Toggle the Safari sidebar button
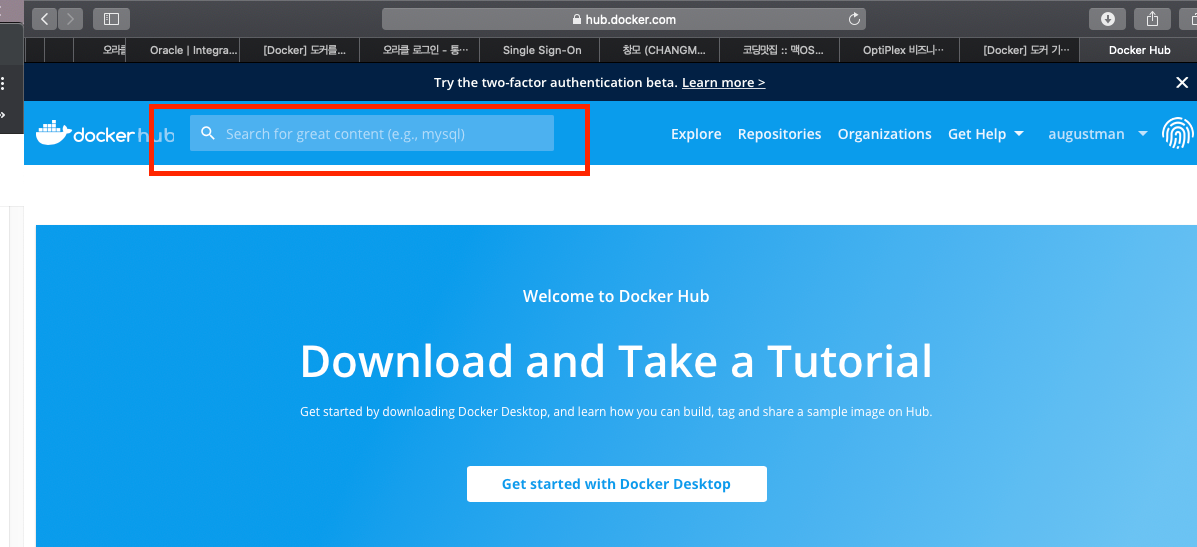The height and width of the screenshot is (547, 1197). coord(111,19)
